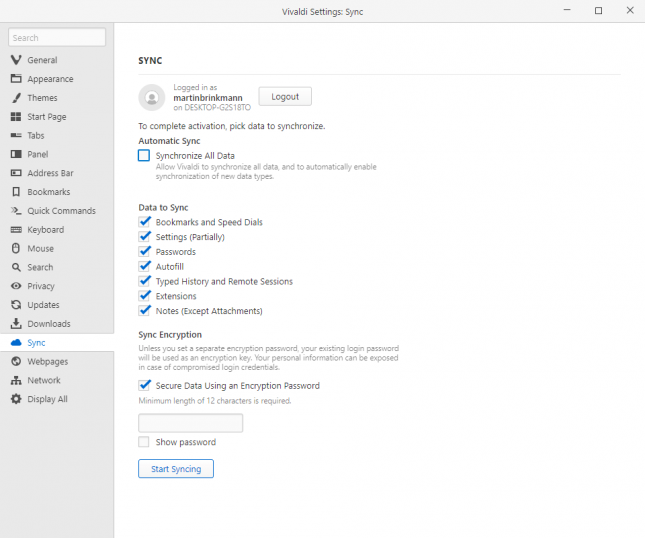This screenshot has width=645, height=538.
Task: Click the Updates refresh icon
Action: coord(16,305)
